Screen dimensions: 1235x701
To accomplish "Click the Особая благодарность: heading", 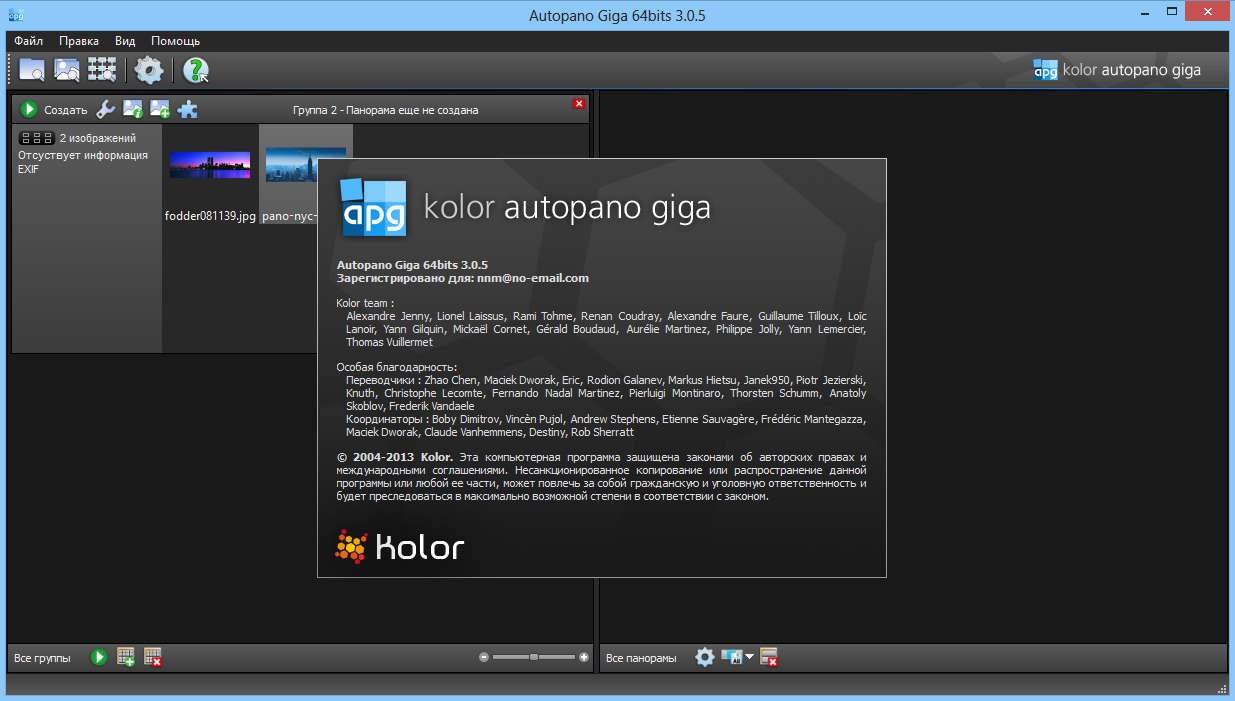I will click(x=397, y=367).
